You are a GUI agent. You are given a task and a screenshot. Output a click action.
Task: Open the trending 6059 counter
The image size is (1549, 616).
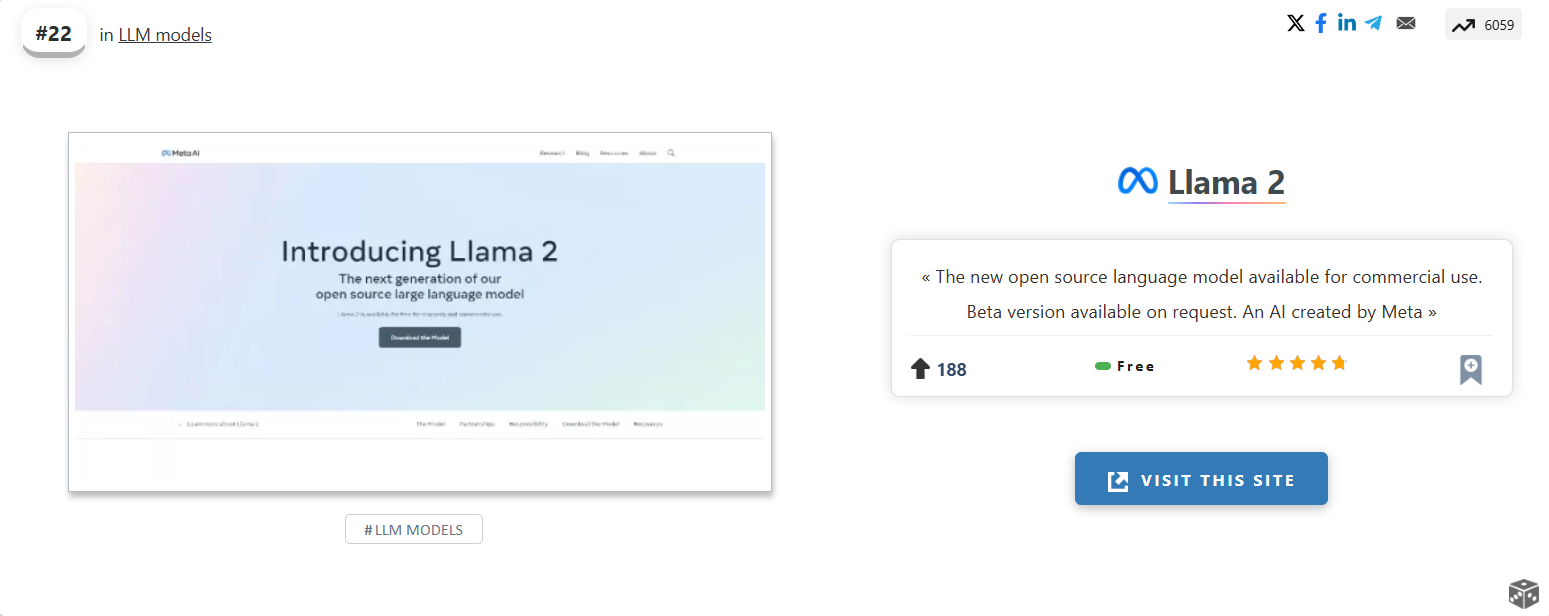point(1483,25)
